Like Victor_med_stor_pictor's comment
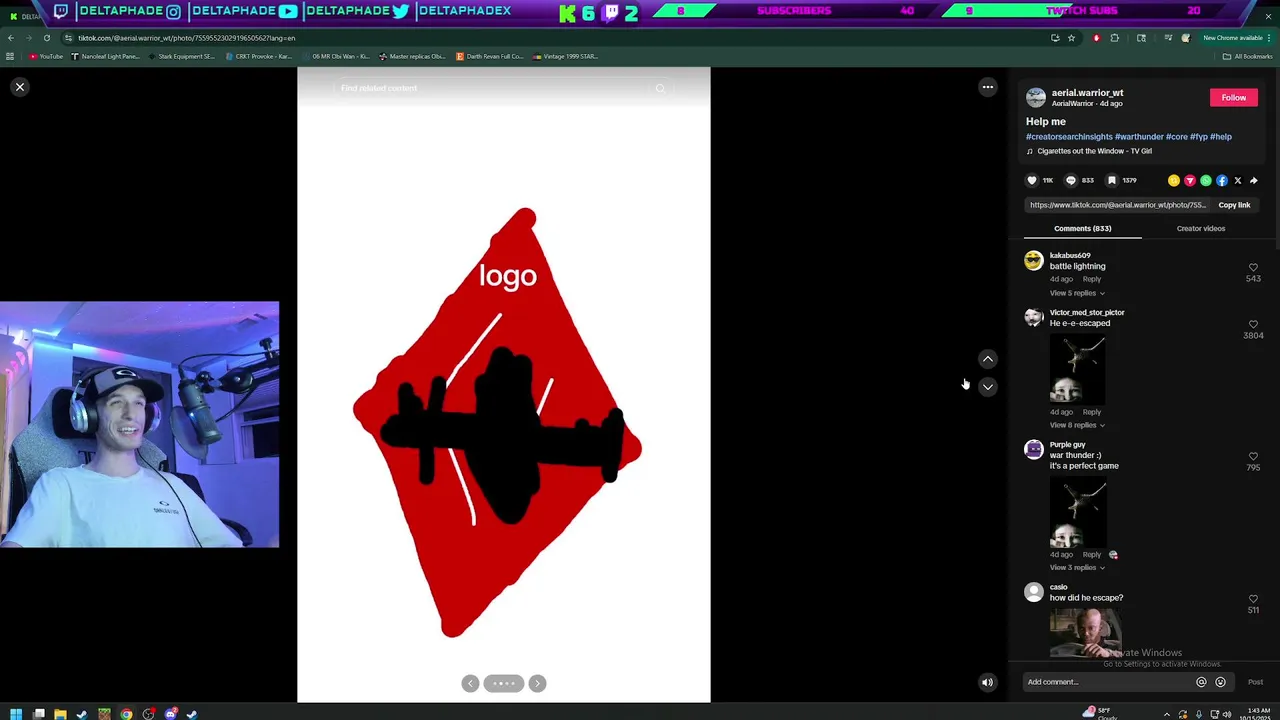1280x720 pixels. (1253, 325)
